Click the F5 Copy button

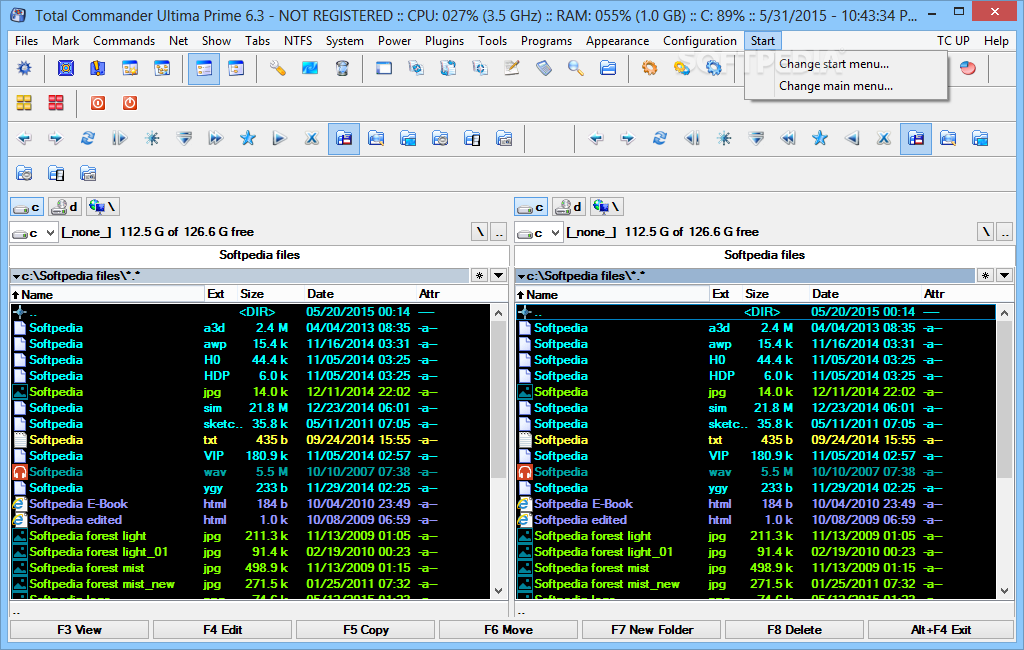coord(366,630)
